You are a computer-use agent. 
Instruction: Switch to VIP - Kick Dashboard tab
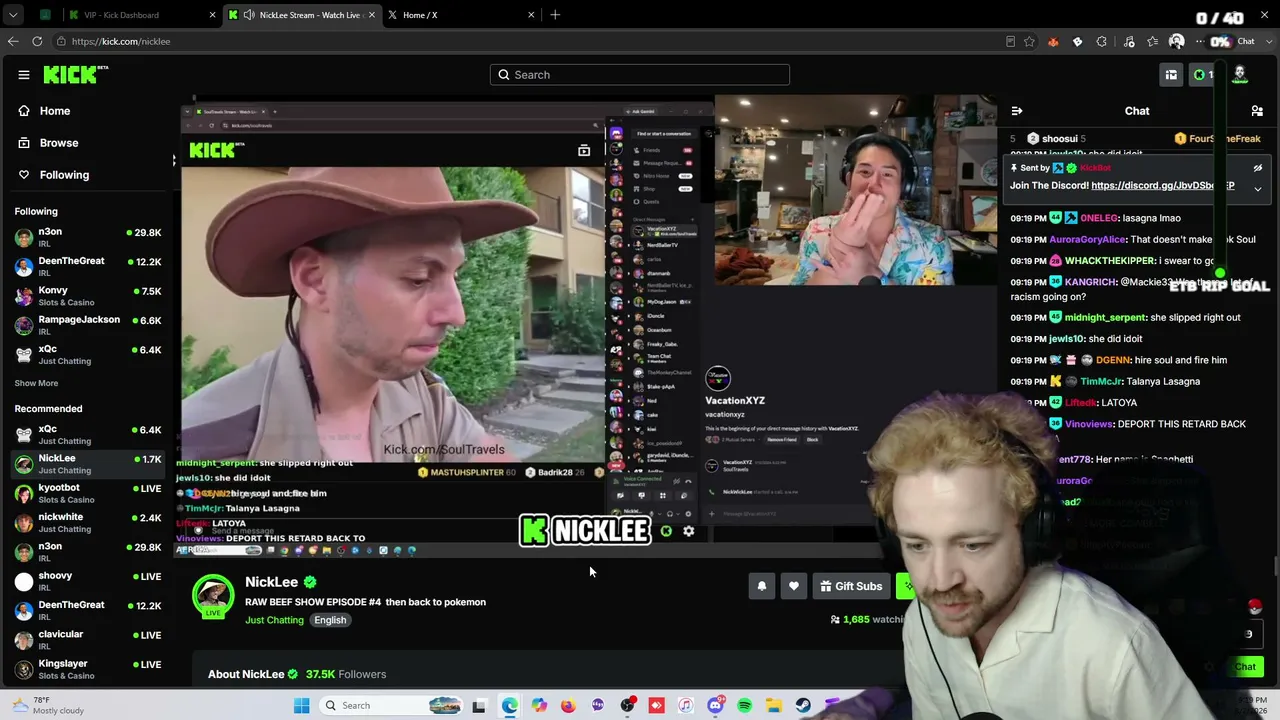coord(140,15)
